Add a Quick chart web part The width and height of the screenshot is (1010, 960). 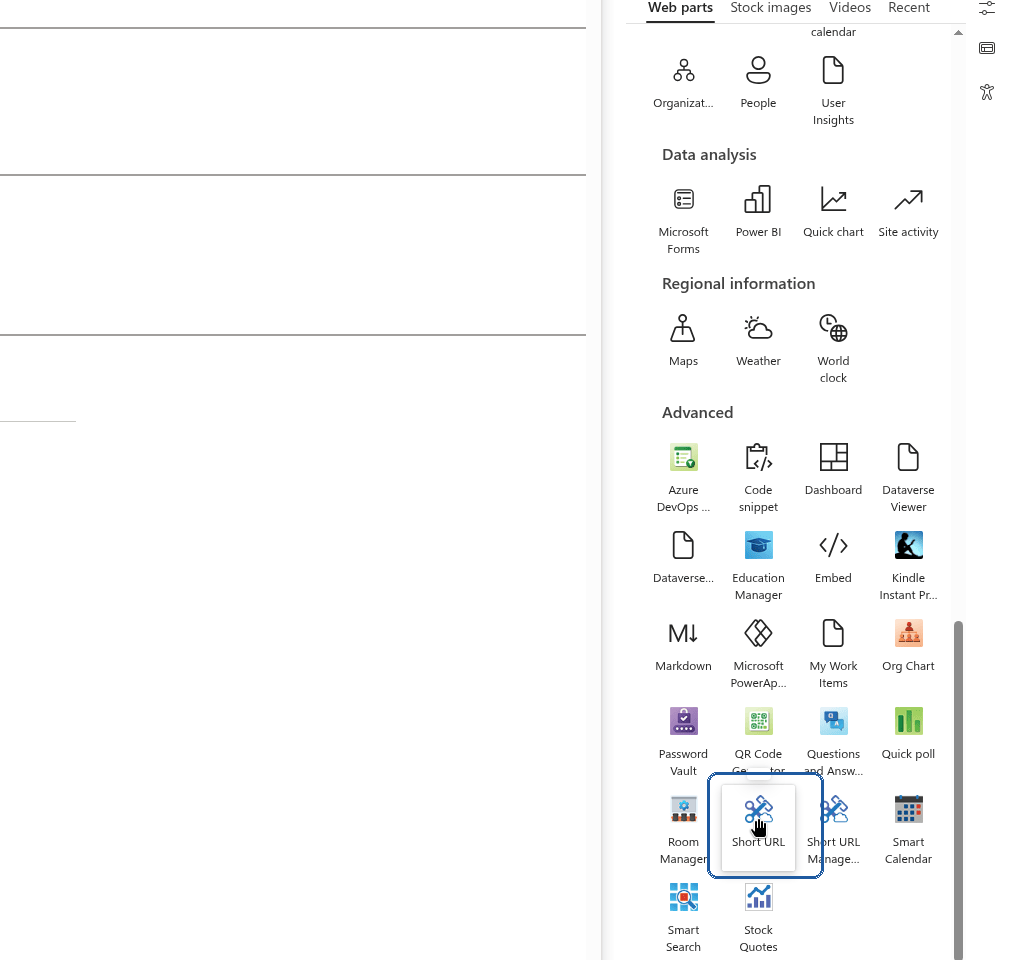click(833, 213)
